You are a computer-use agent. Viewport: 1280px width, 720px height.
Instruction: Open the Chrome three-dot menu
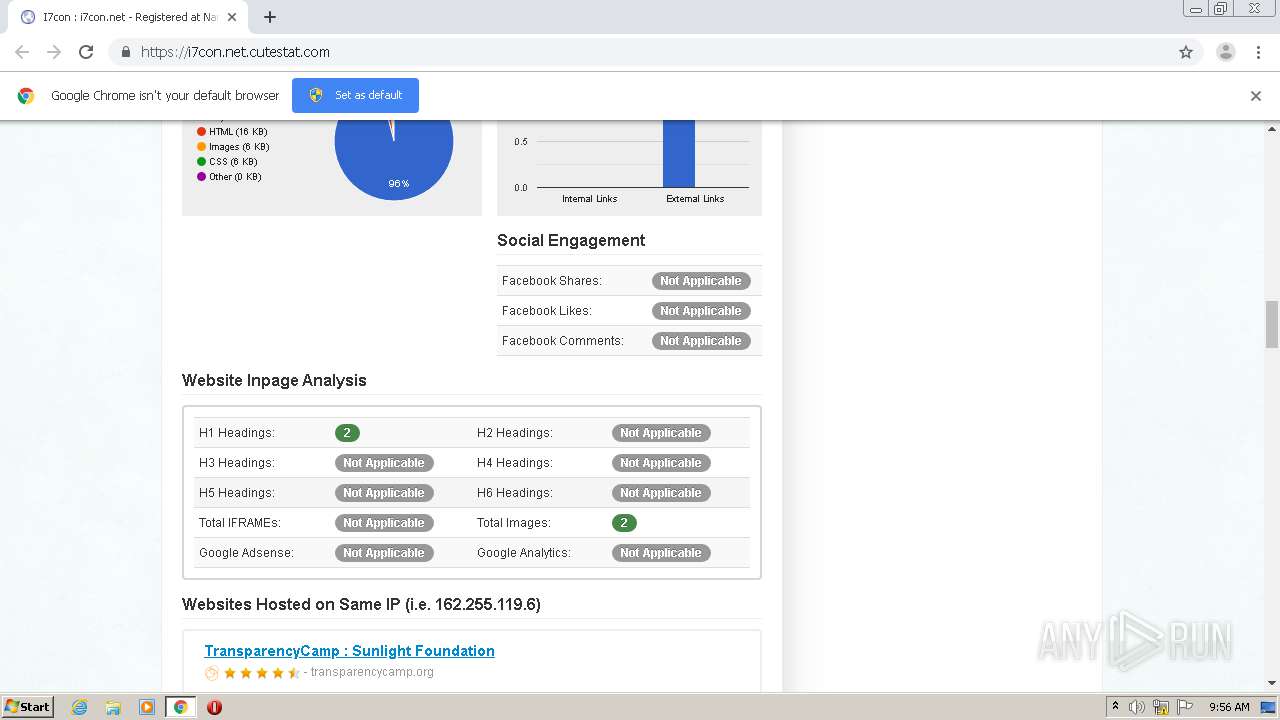[x=1258, y=52]
